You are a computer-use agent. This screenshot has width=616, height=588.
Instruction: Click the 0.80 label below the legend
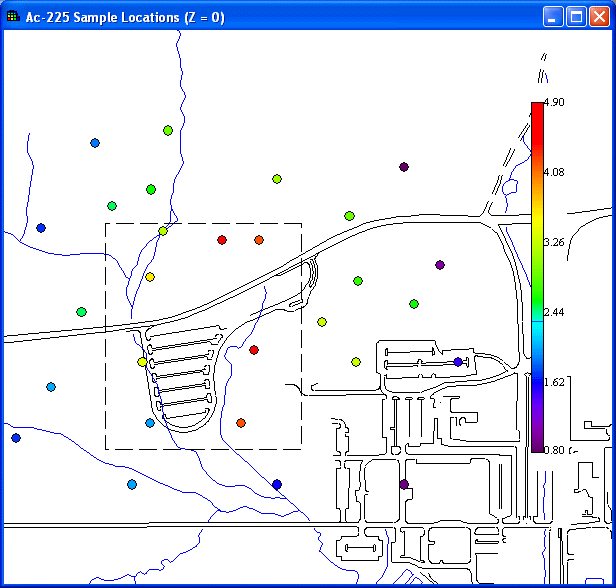(554, 451)
